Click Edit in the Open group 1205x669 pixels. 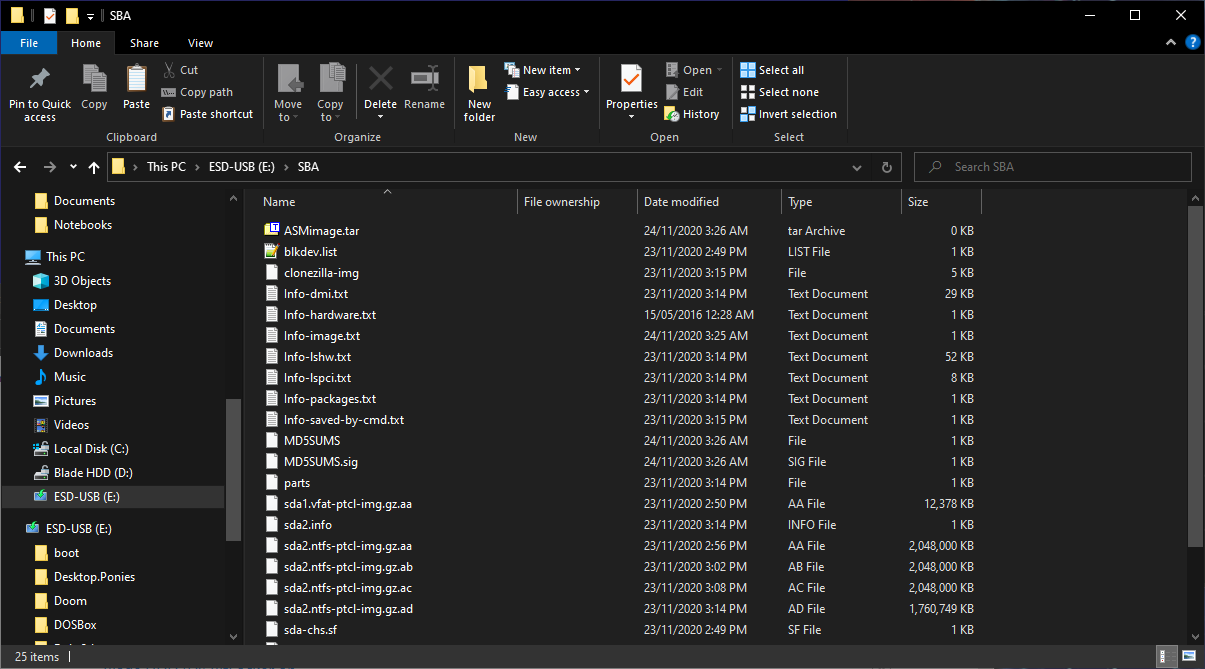point(684,92)
